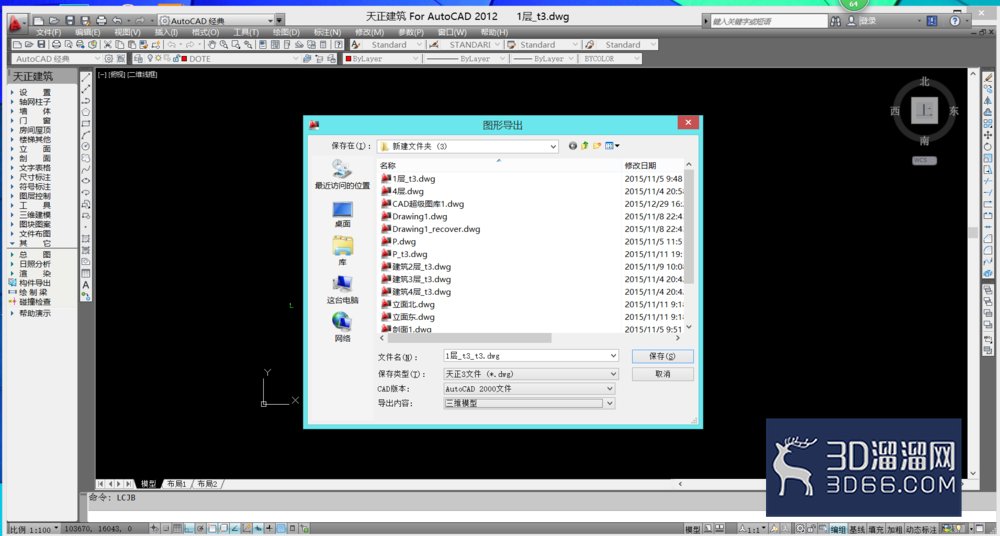Select the Multiline Text A tool
Viewport: 1000px width, 536px height.
(85, 285)
